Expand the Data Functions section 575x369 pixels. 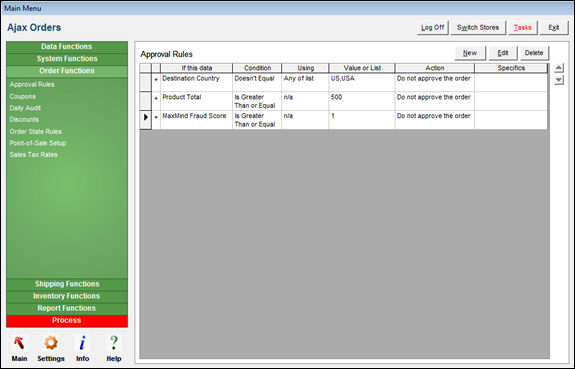(67, 47)
